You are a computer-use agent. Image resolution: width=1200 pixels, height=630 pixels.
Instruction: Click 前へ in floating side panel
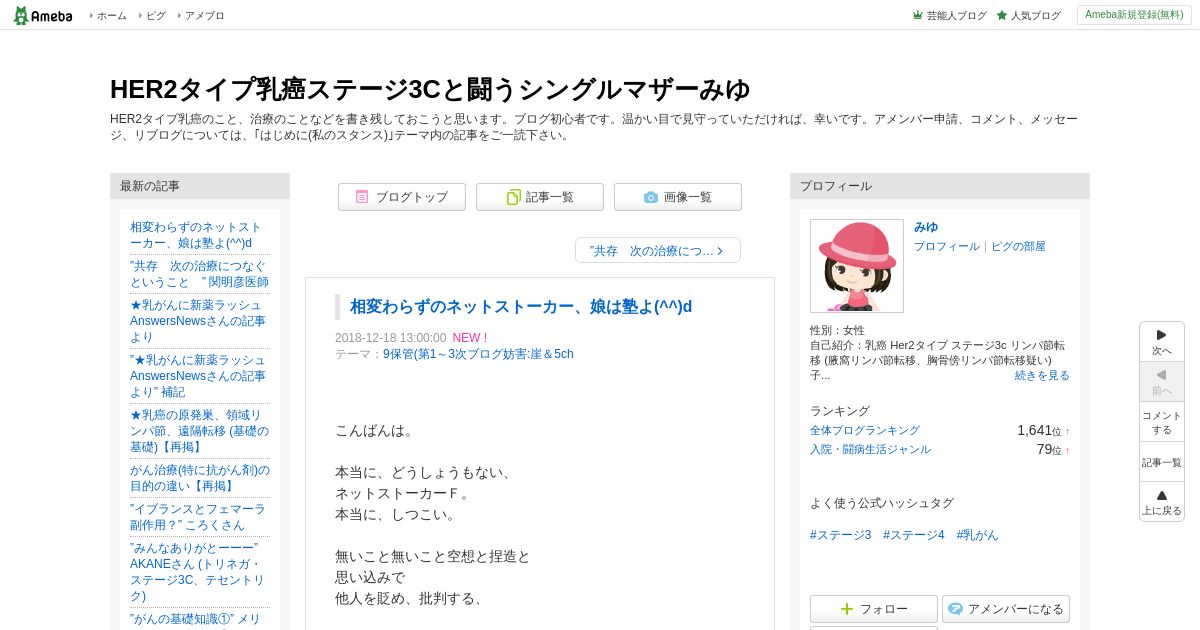[x=1162, y=382]
